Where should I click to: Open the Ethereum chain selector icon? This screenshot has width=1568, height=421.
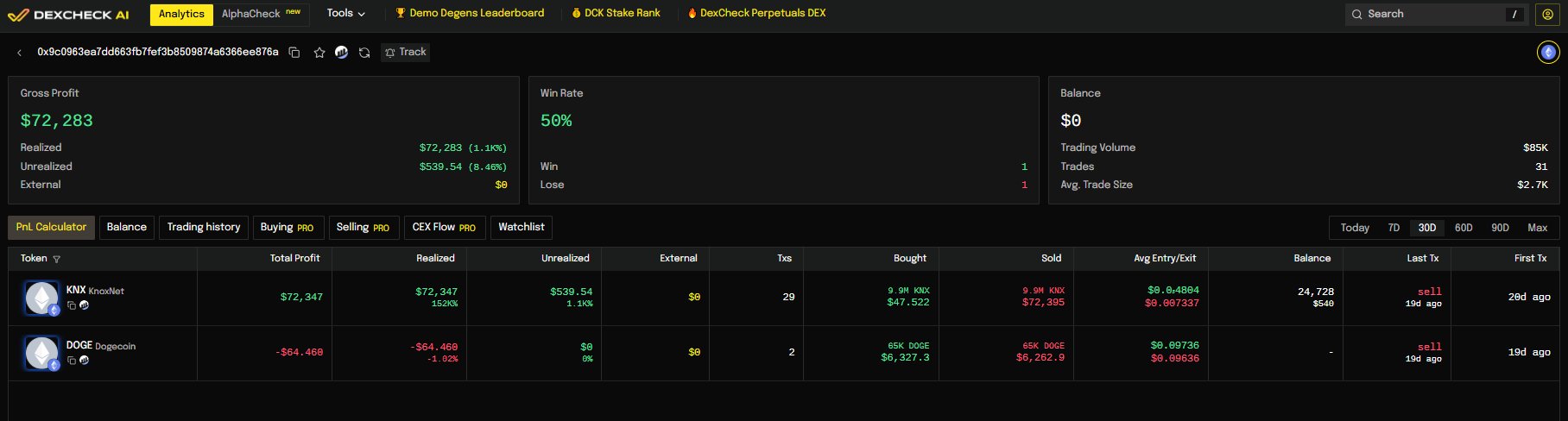[1548, 53]
